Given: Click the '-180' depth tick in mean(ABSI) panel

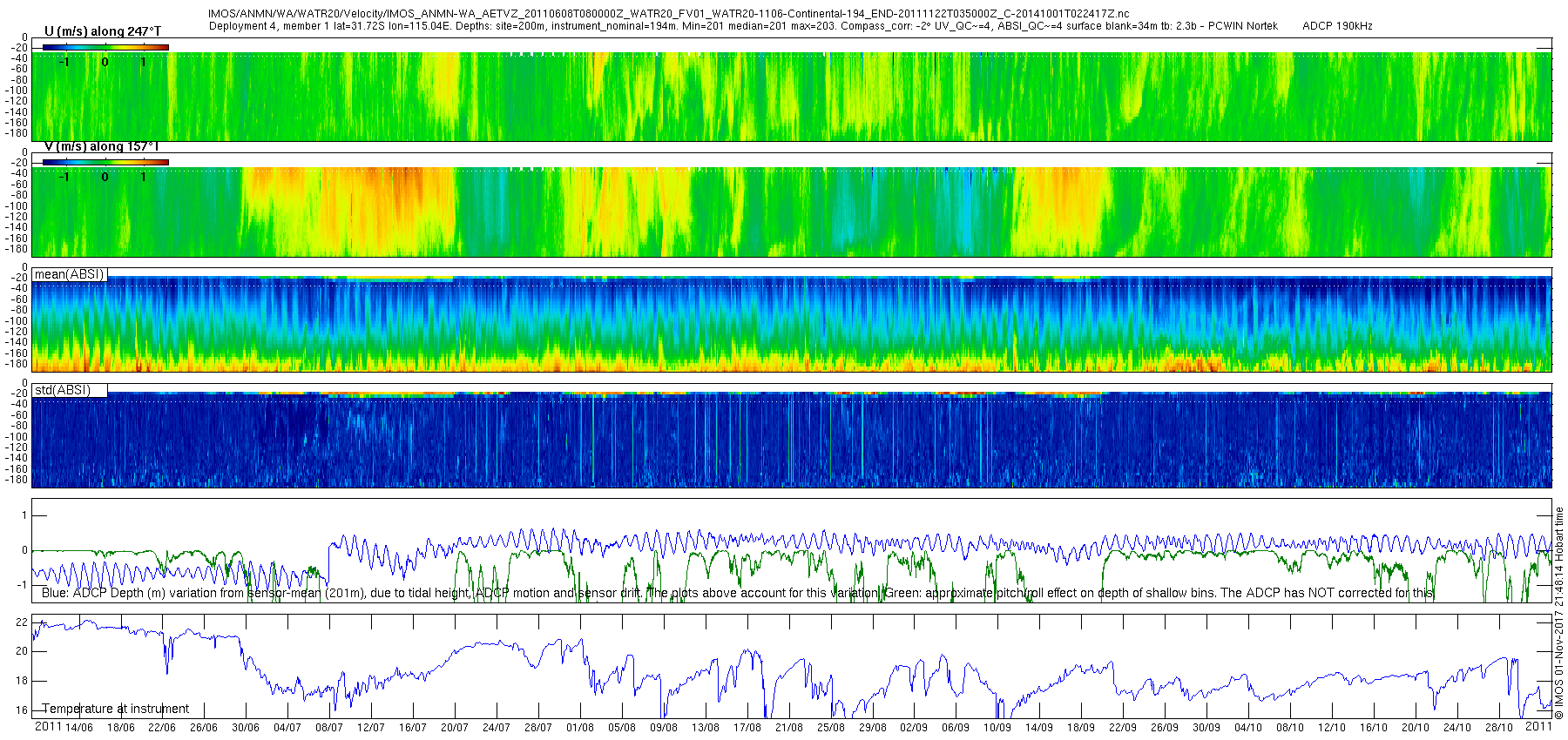Looking at the screenshot, I should tap(17, 365).
